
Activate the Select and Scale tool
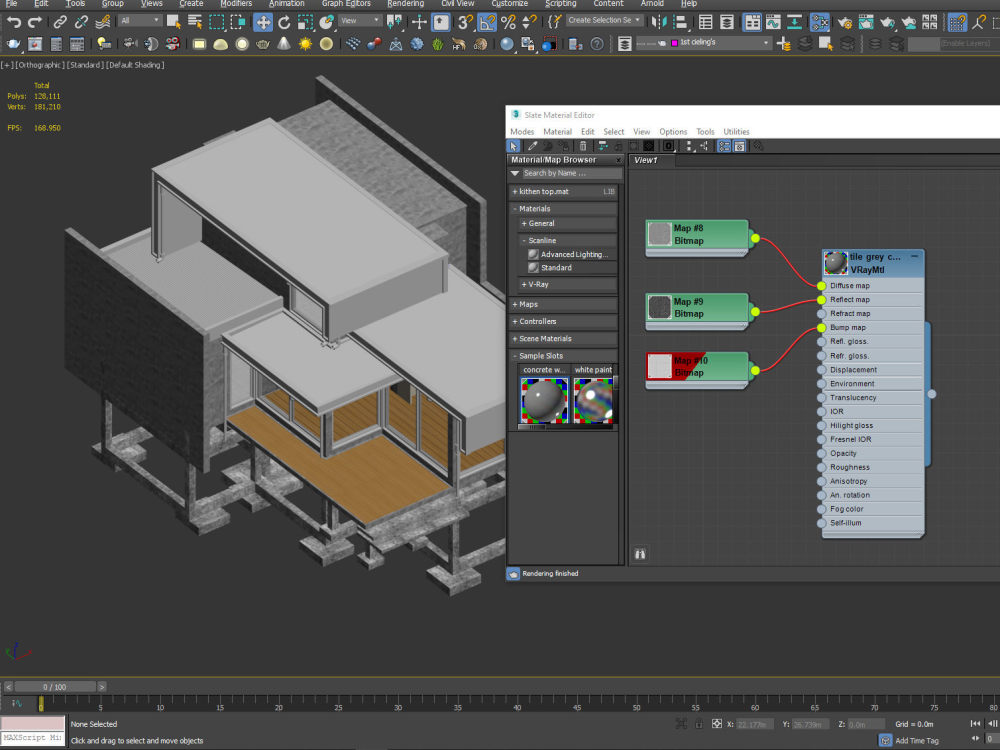305,22
